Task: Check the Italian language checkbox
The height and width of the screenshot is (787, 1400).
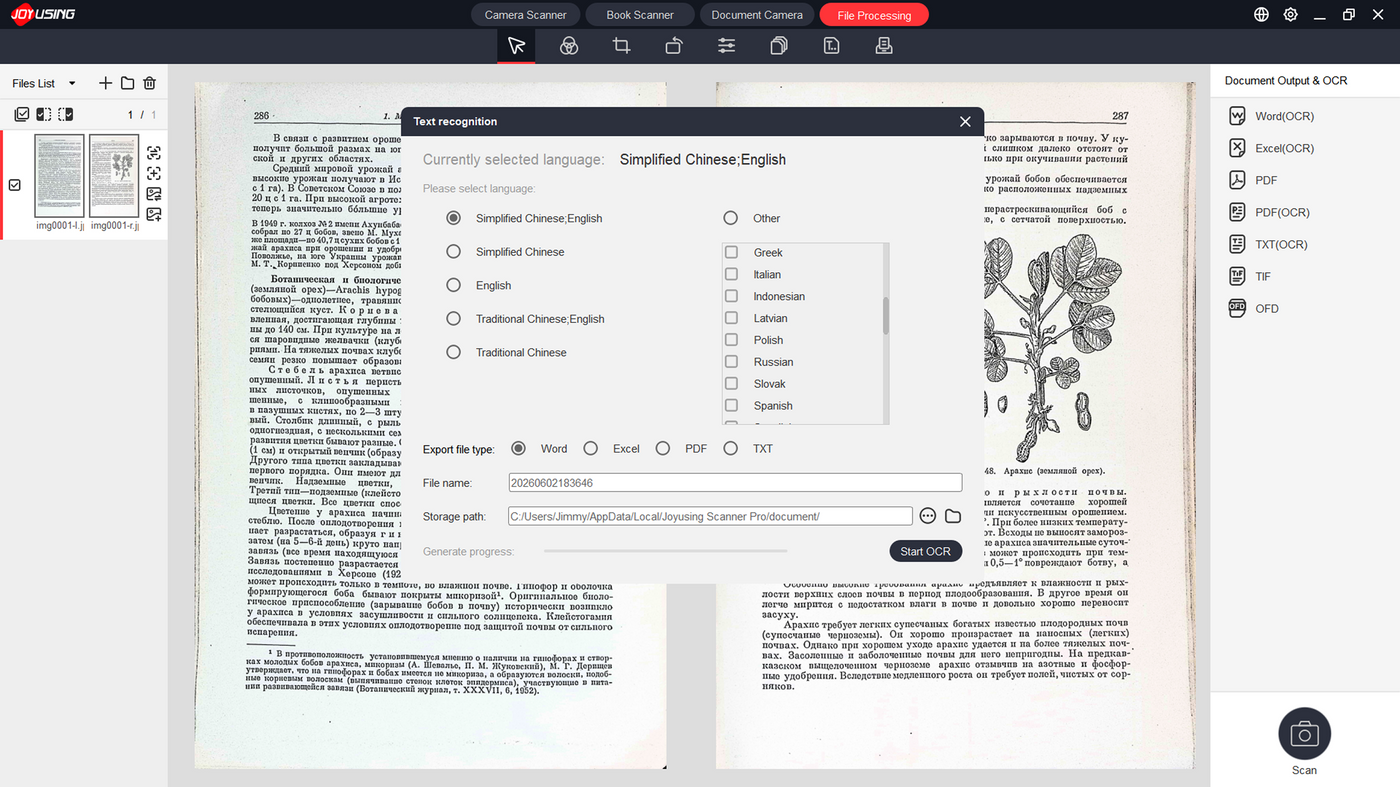Action: pos(731,274)
